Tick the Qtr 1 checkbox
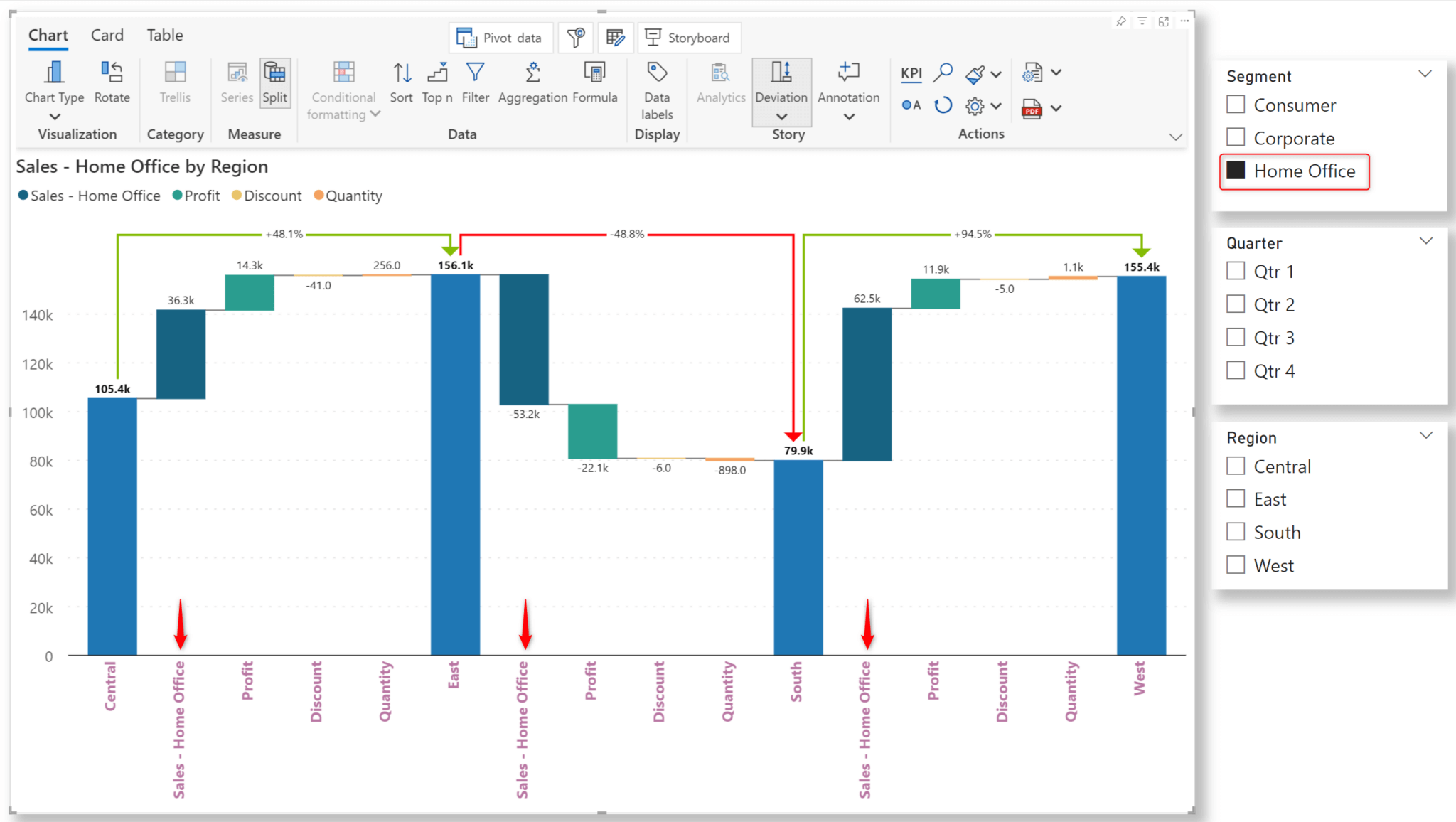Screen dimensions: 1456x822 click(x=1236, y=271)
